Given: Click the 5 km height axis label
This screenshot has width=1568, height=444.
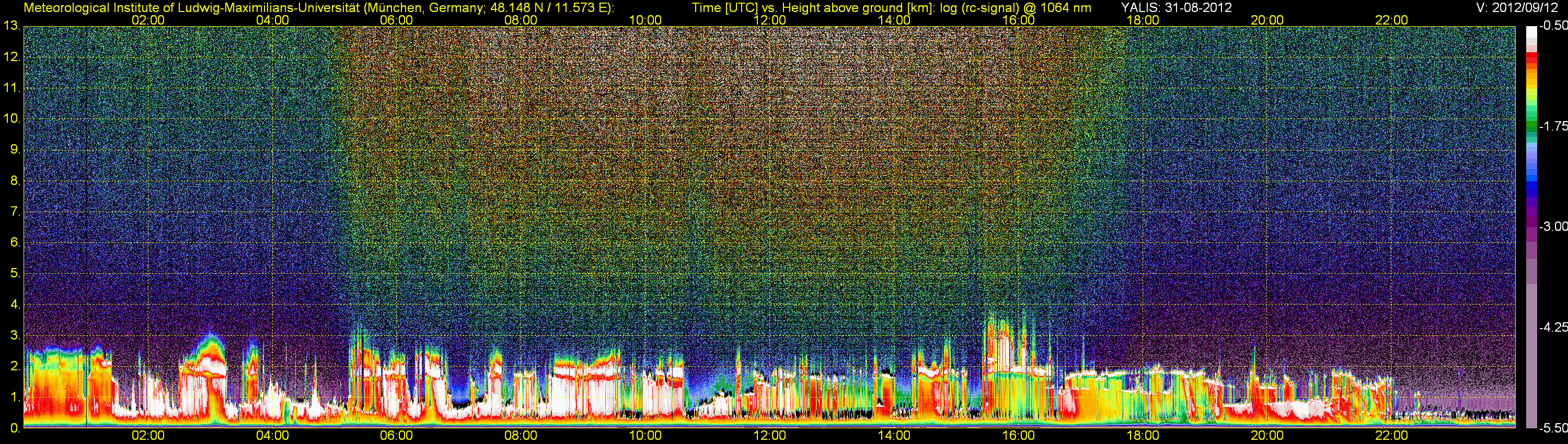Looking at the screenshot, I should pyautogui.click(x=15, y=273).
